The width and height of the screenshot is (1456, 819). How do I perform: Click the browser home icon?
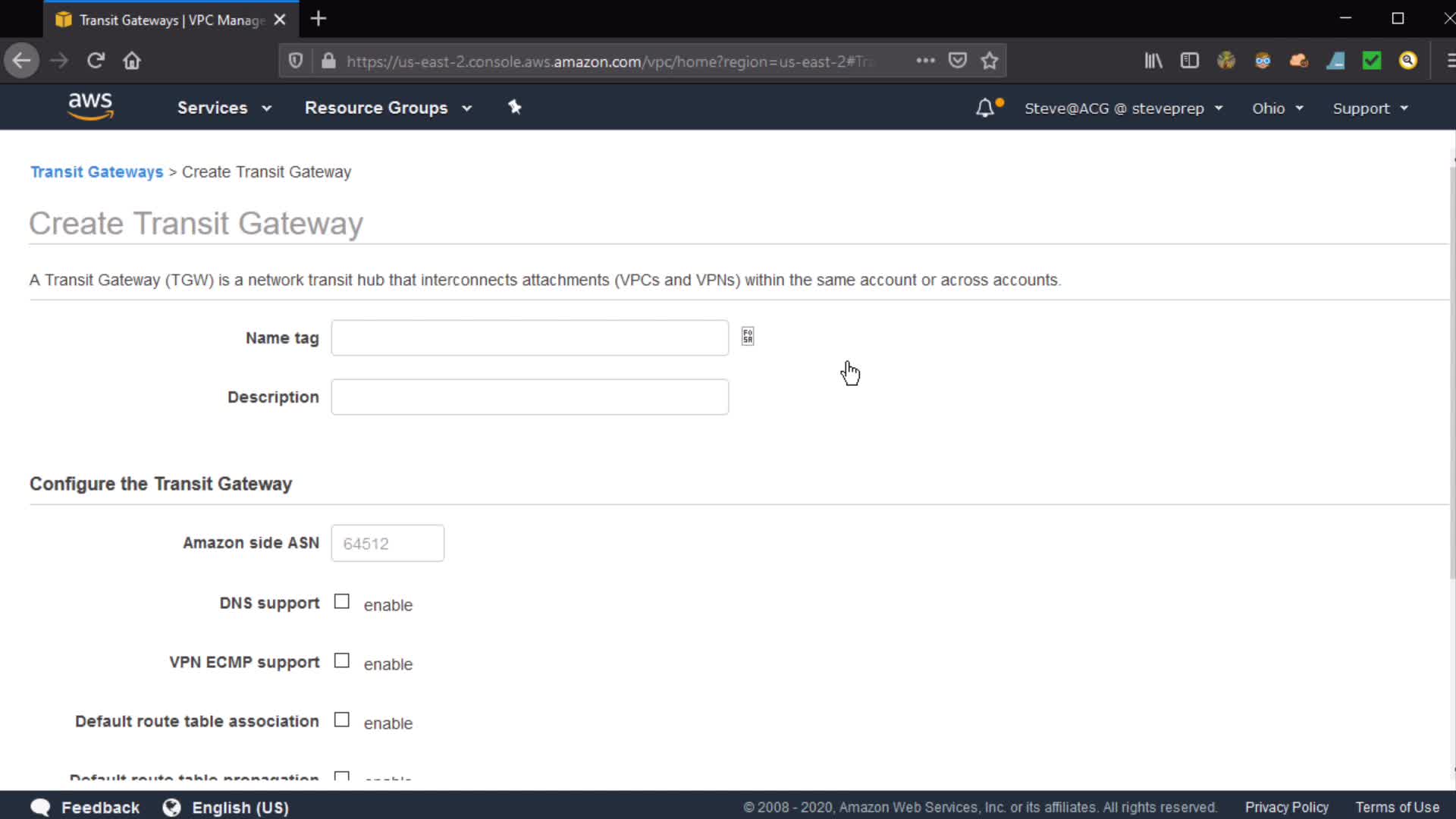click(132, 61)
